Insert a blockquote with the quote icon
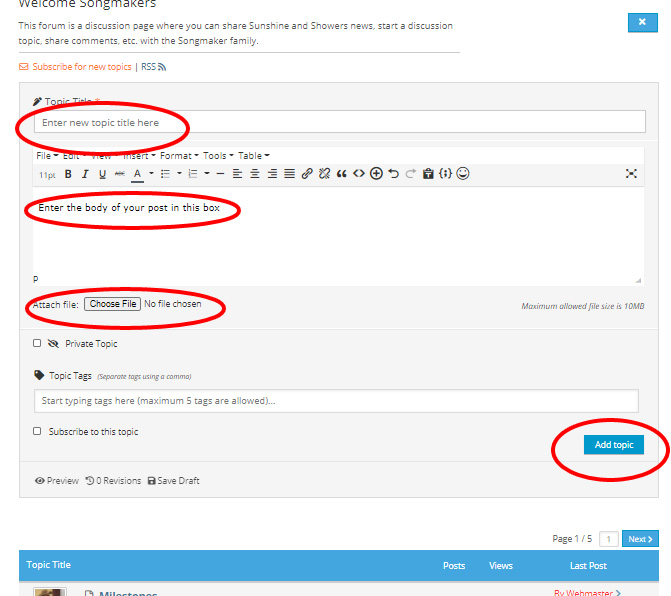Screen dimensions: 671x596 [x=341, y=174]
